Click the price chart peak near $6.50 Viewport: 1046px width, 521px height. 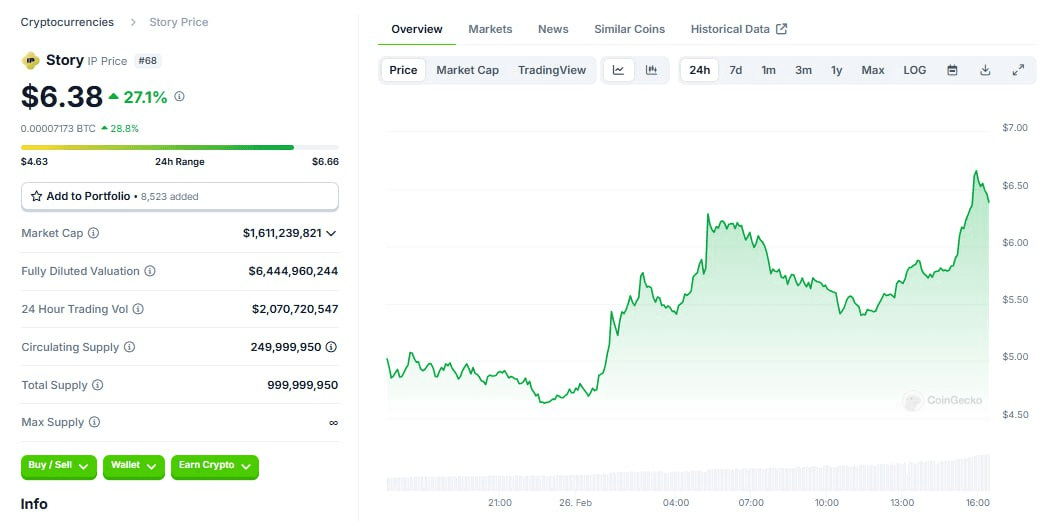point(976,172)
